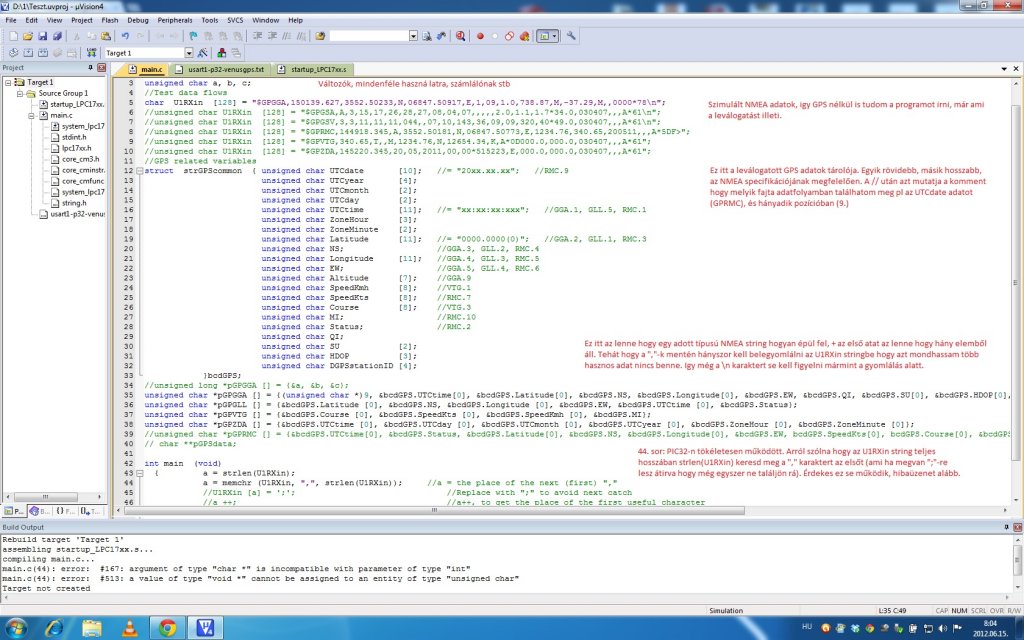Open VLC media player from the taskbar
This screenshot has width=1024, height=640.
pyautogui.click(x=130, y=628)
